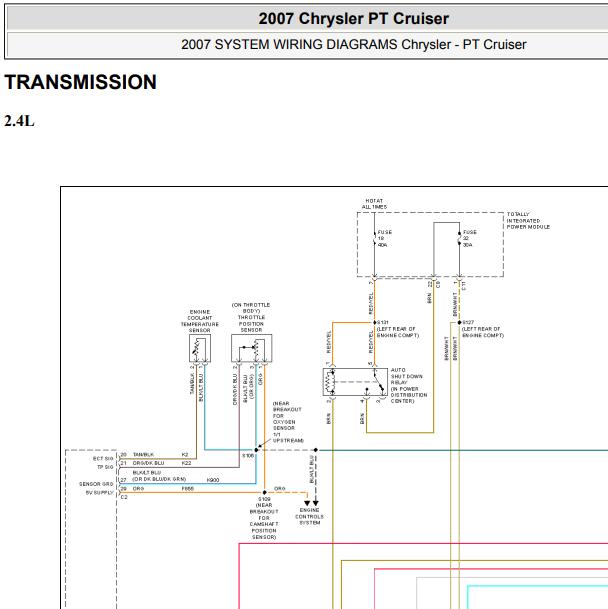Click the "HOT AT ALL TIMES" label
The height and width of the screenshot is (609, 608).
pyautogui.click(x=374, y=204)
